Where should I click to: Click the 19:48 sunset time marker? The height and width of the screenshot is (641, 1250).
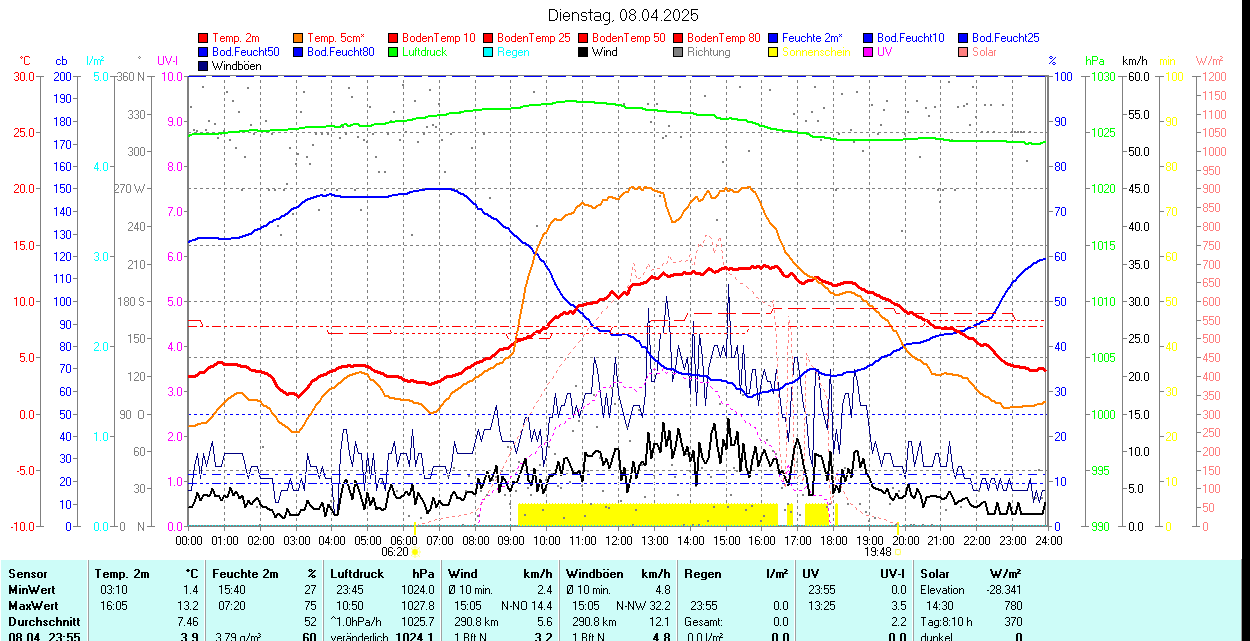(x=877, y=552)
